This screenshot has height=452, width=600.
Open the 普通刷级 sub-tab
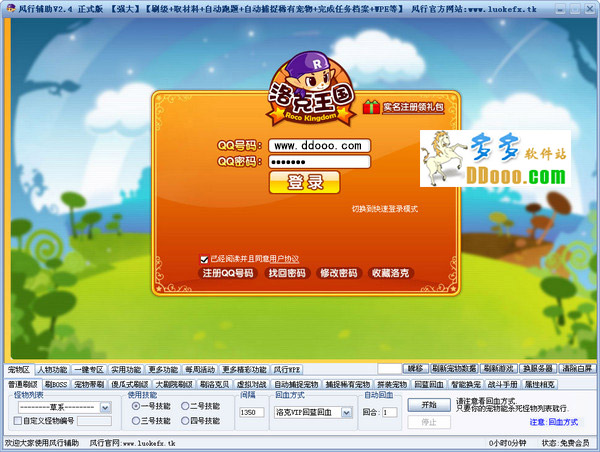coord(23,384)
